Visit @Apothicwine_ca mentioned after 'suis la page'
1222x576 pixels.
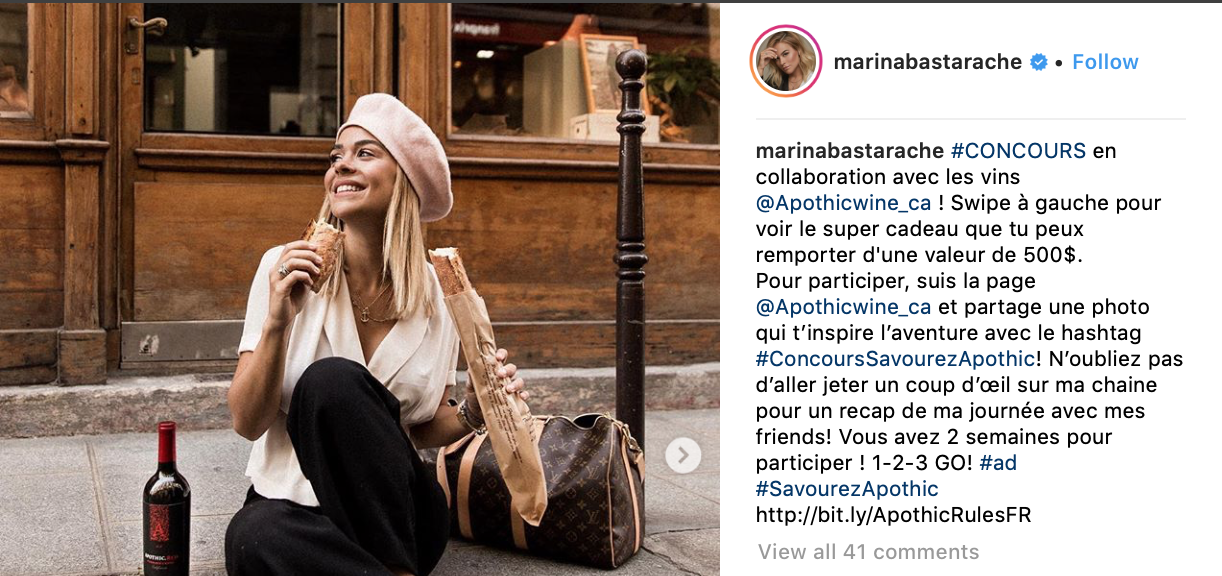tap(844, 307)
